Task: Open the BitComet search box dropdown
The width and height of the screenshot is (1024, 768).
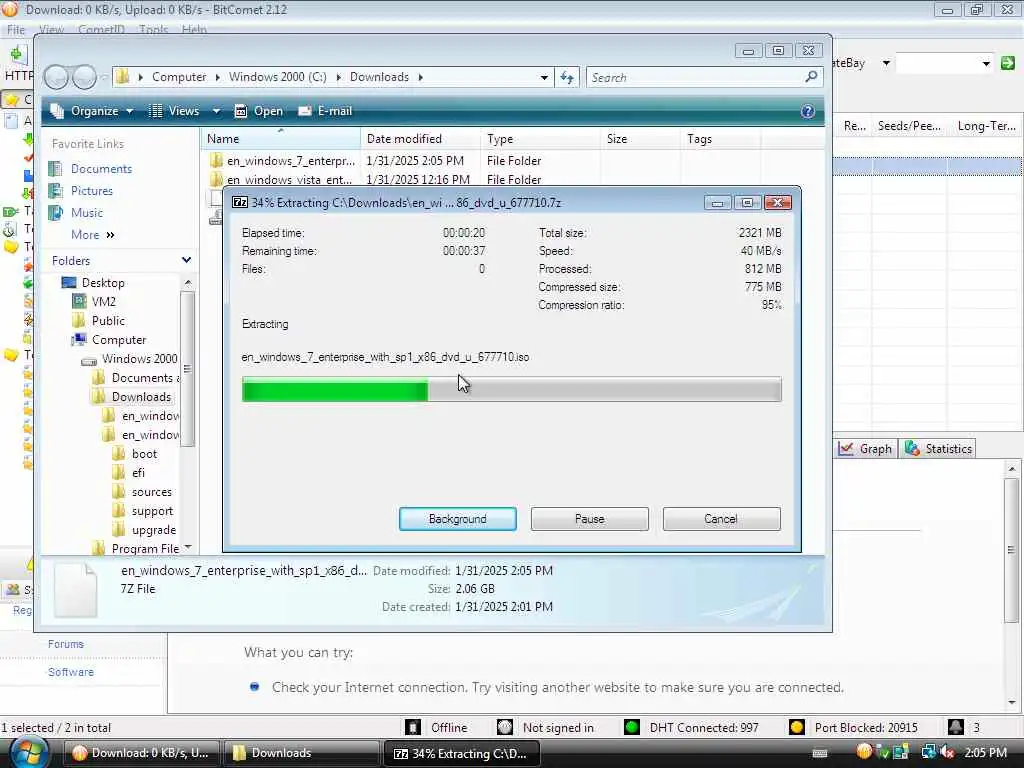Action: point(985,63)
